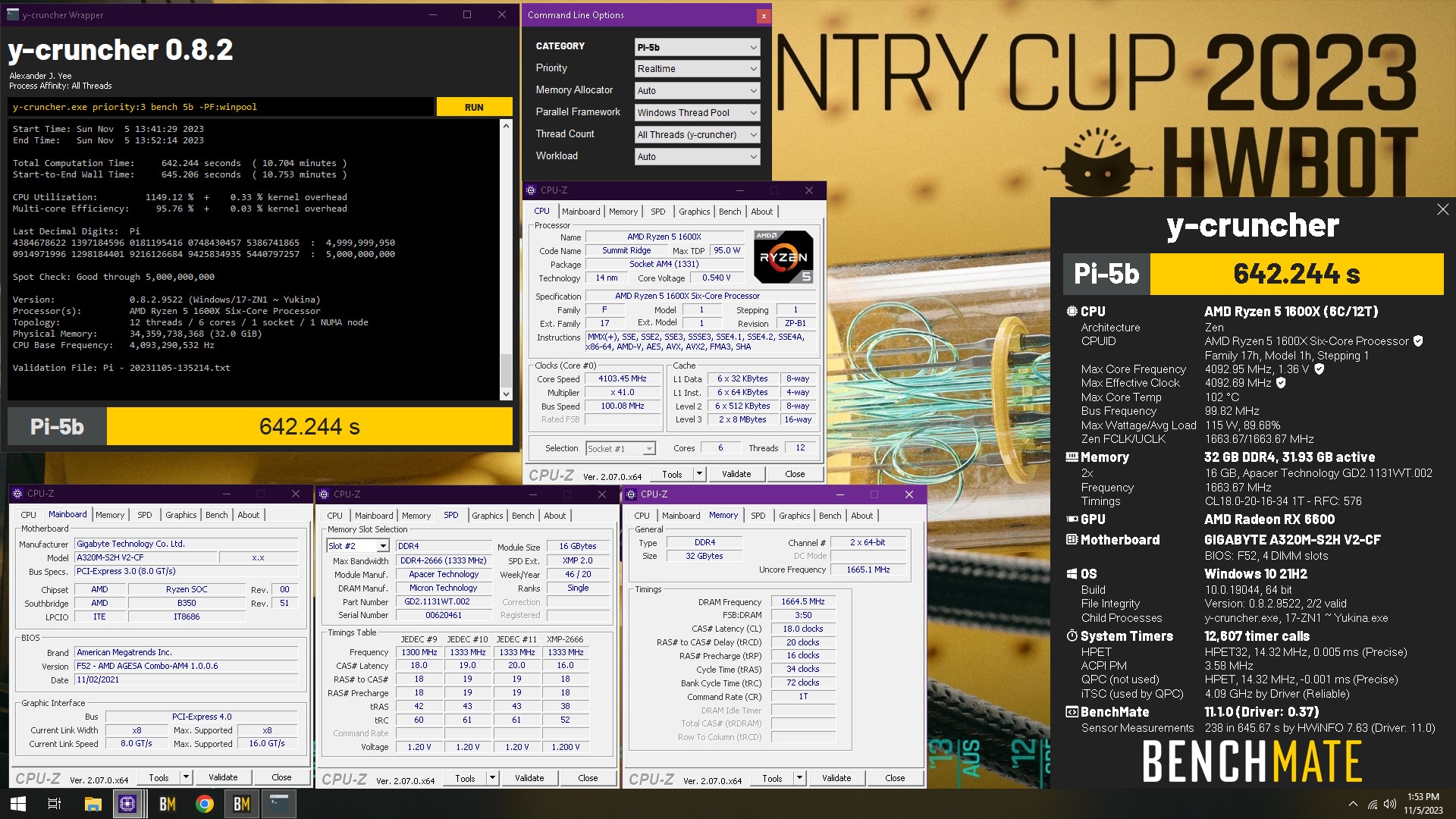
Task: Click the Windows Start button
Action: tap(18, 804)
